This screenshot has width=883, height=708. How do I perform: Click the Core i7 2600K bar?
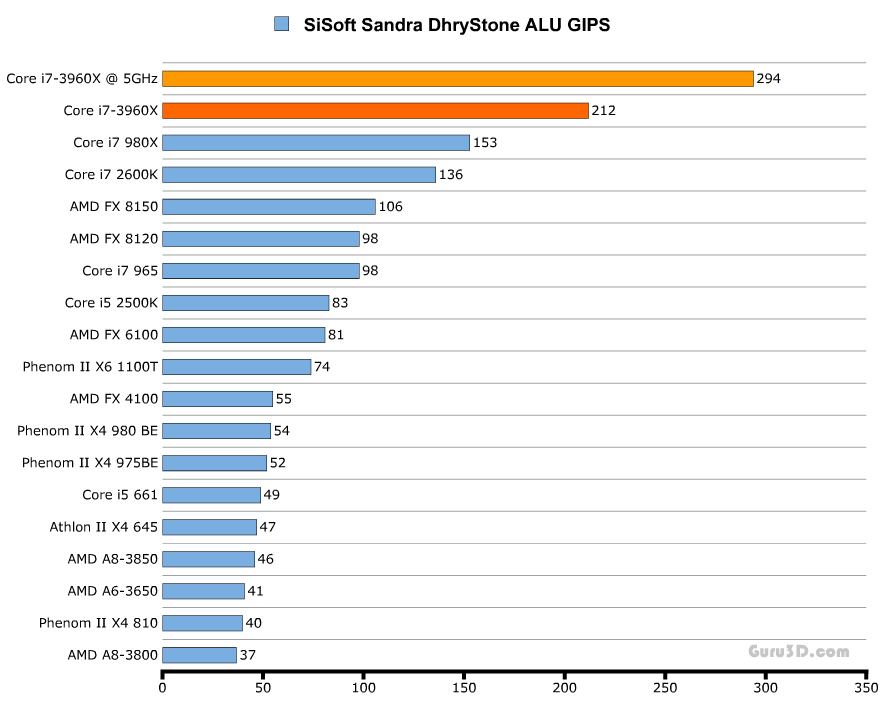click(298, 175)
